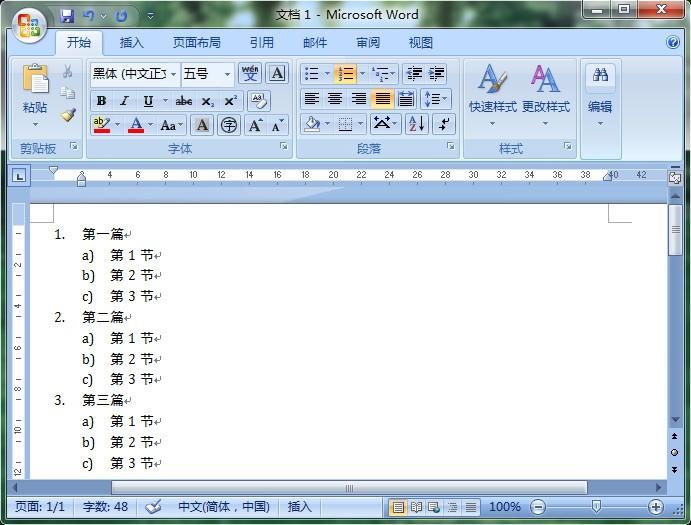Toggle Bold formatting

click(101, 101)
